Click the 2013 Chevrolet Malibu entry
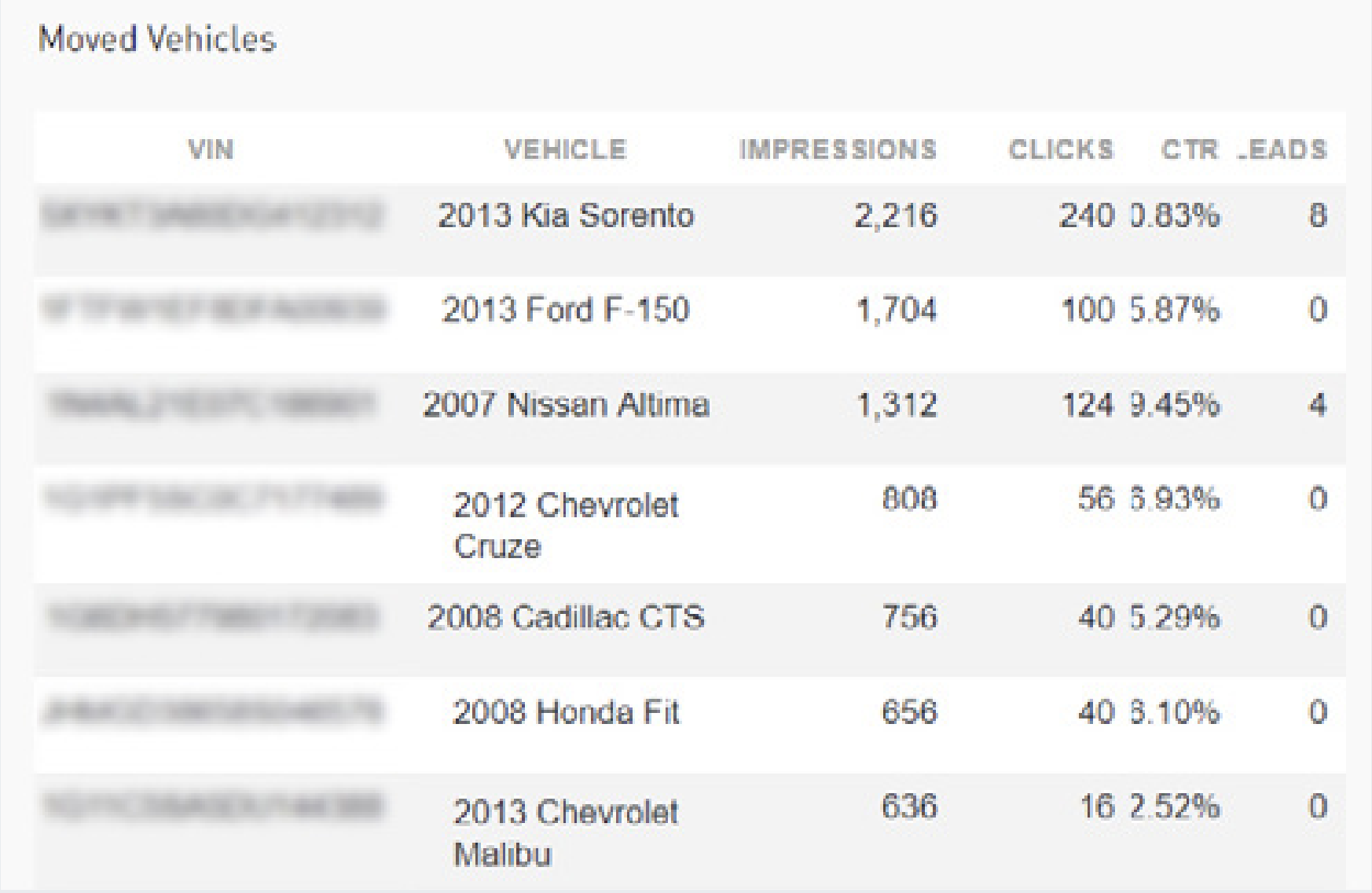Screen dimensions: 1372x893 [x=566, y=832]
